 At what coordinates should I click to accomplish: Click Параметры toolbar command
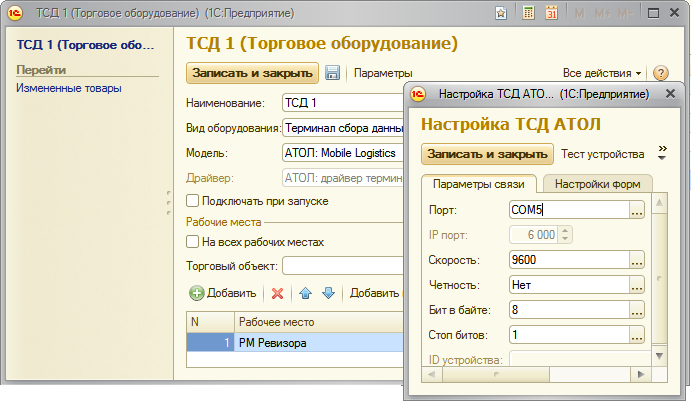383,73
